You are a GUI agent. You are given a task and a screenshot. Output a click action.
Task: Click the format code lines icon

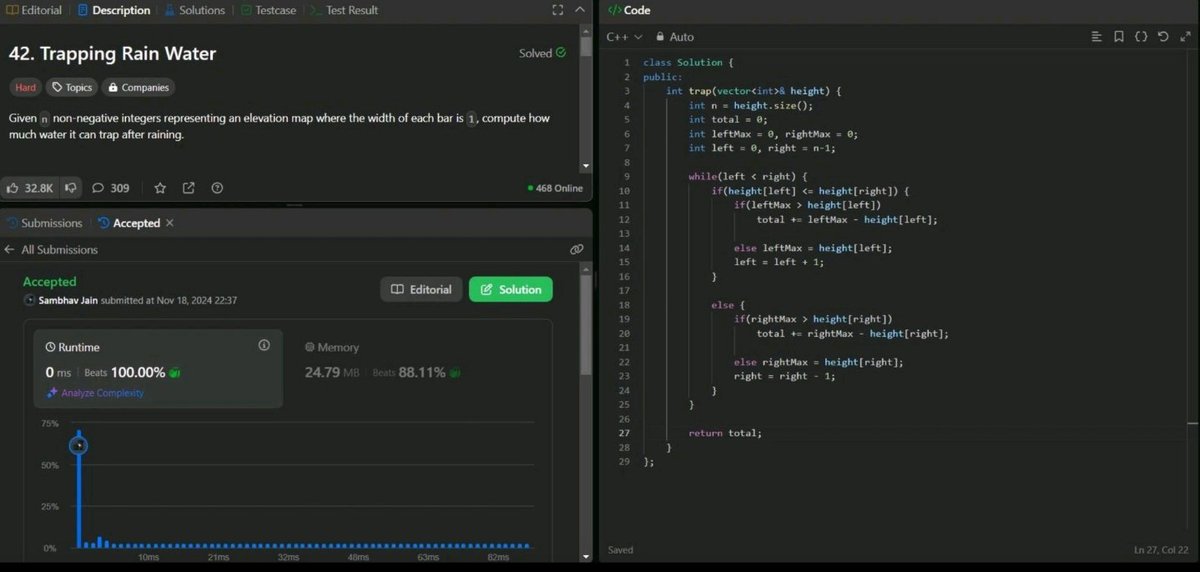point(1096,37)
